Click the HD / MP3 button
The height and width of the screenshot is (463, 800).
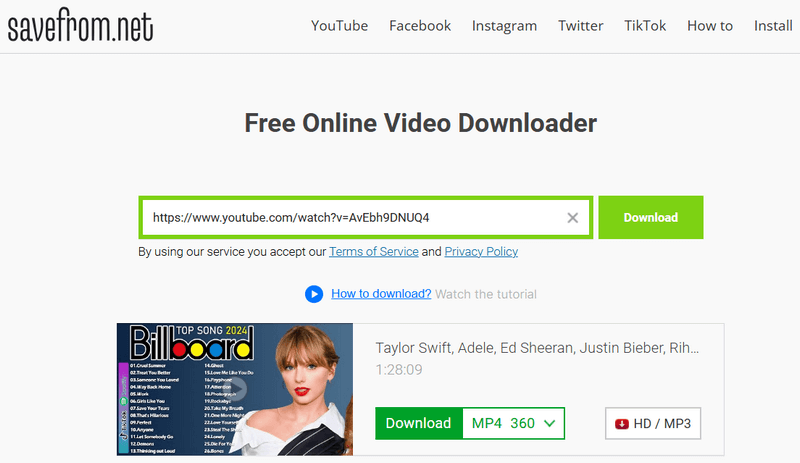pyautogui.click(x=653, y=423)
